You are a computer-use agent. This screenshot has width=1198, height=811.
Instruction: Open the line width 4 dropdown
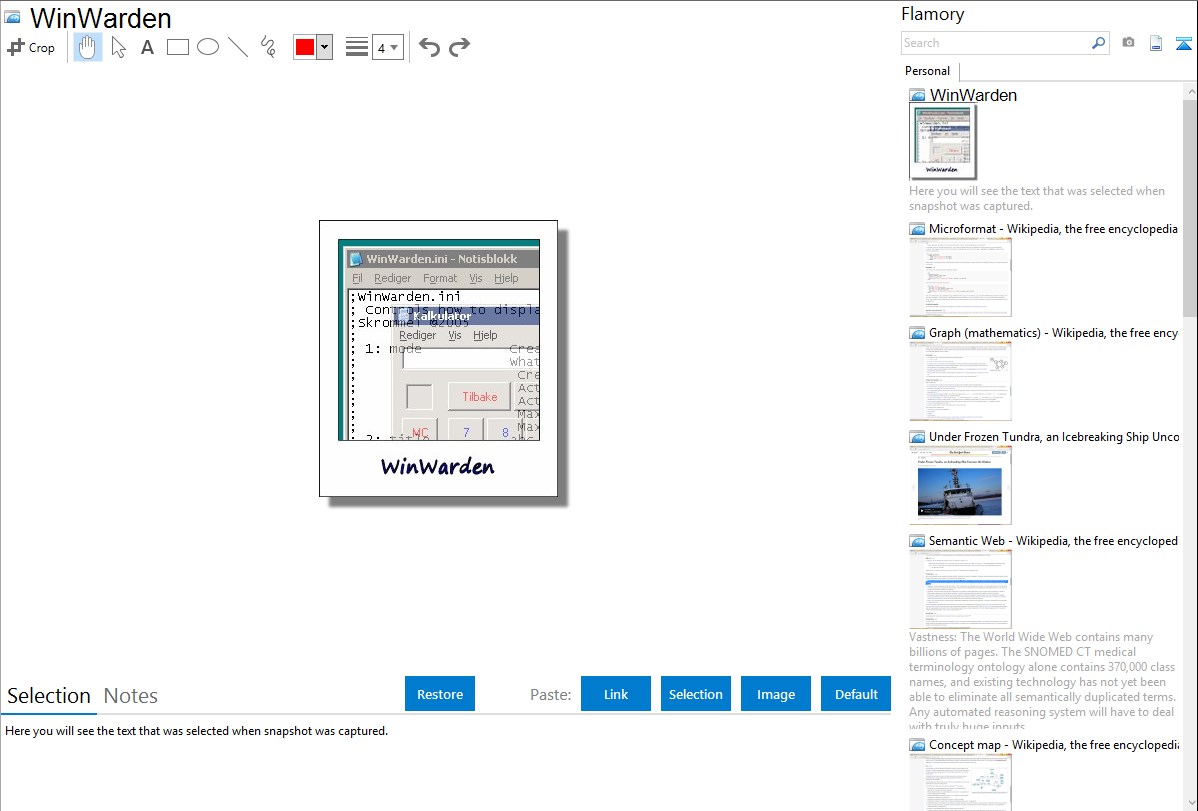[x=387, y=47]
